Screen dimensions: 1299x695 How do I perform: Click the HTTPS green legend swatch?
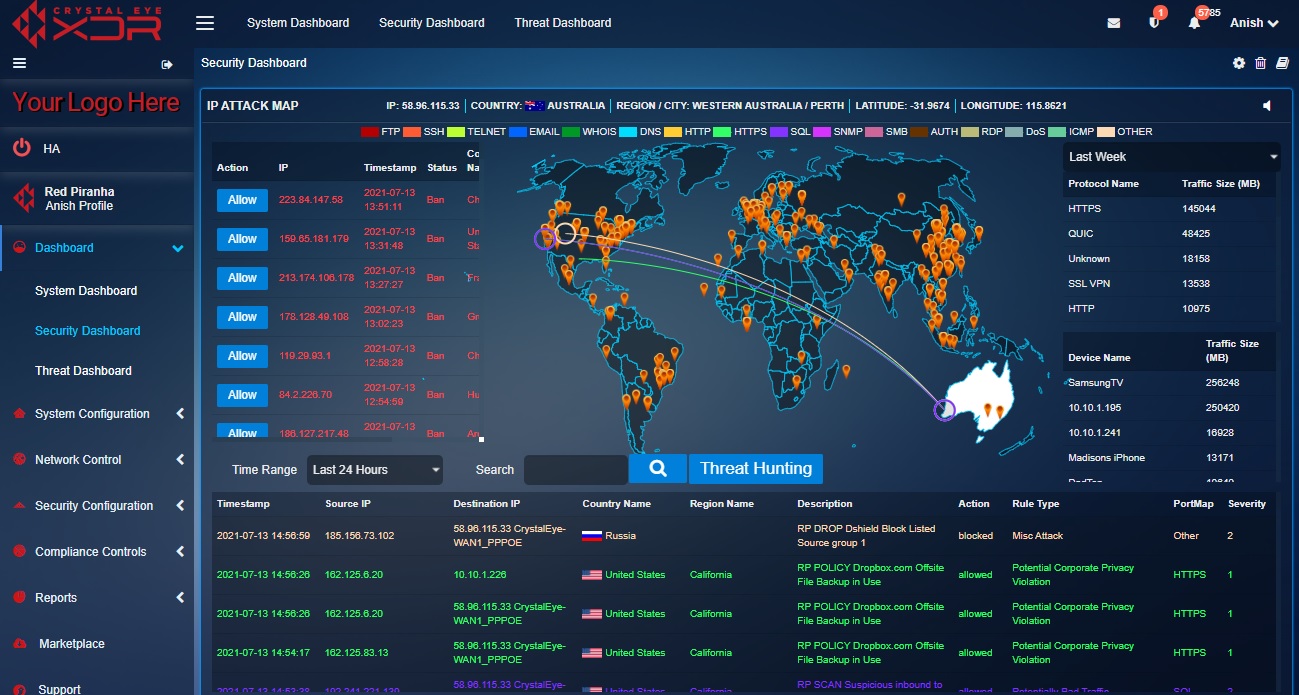[x=722, y=131]
